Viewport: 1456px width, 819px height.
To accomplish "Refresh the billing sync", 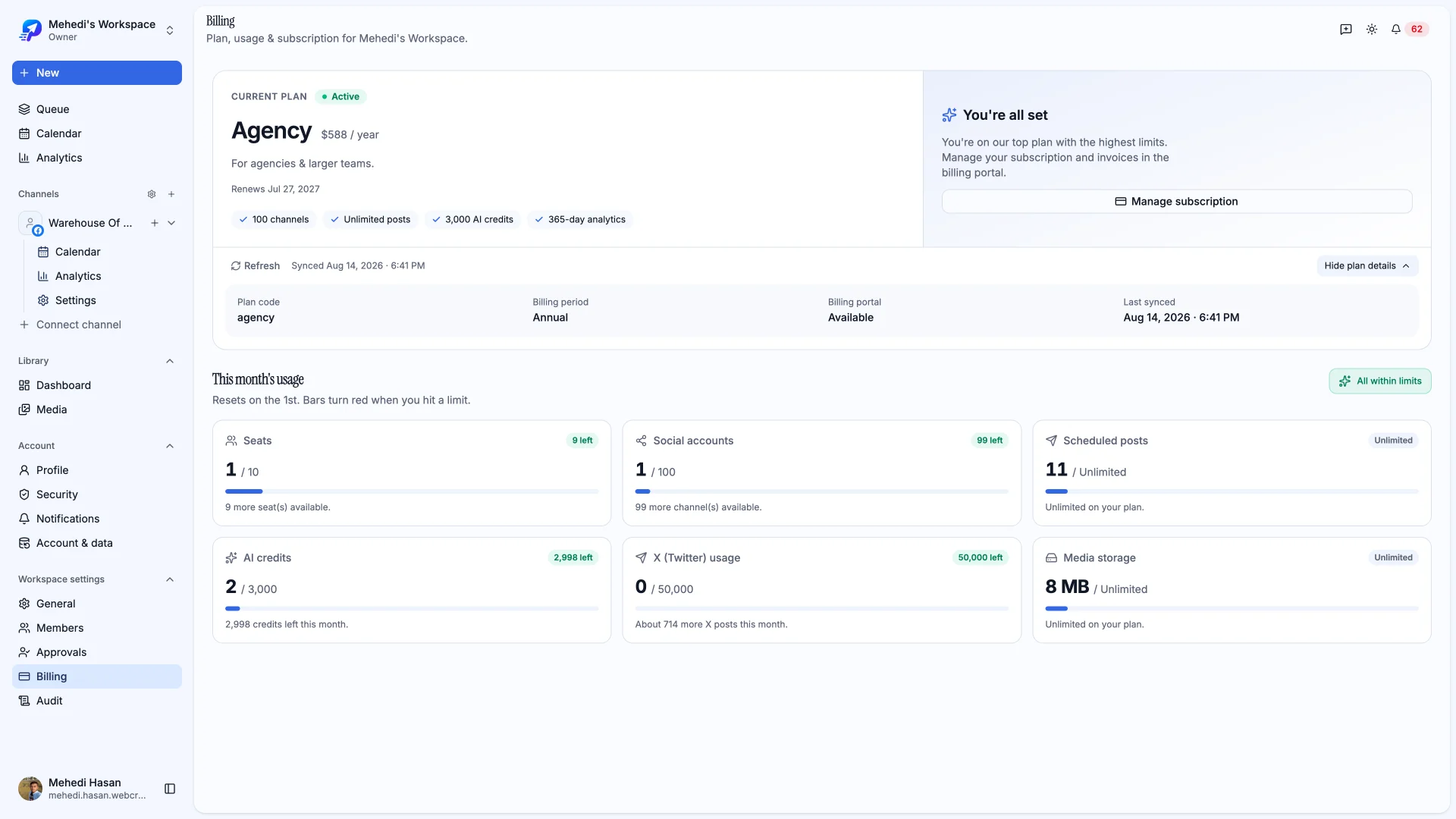I will coord(256,266).
